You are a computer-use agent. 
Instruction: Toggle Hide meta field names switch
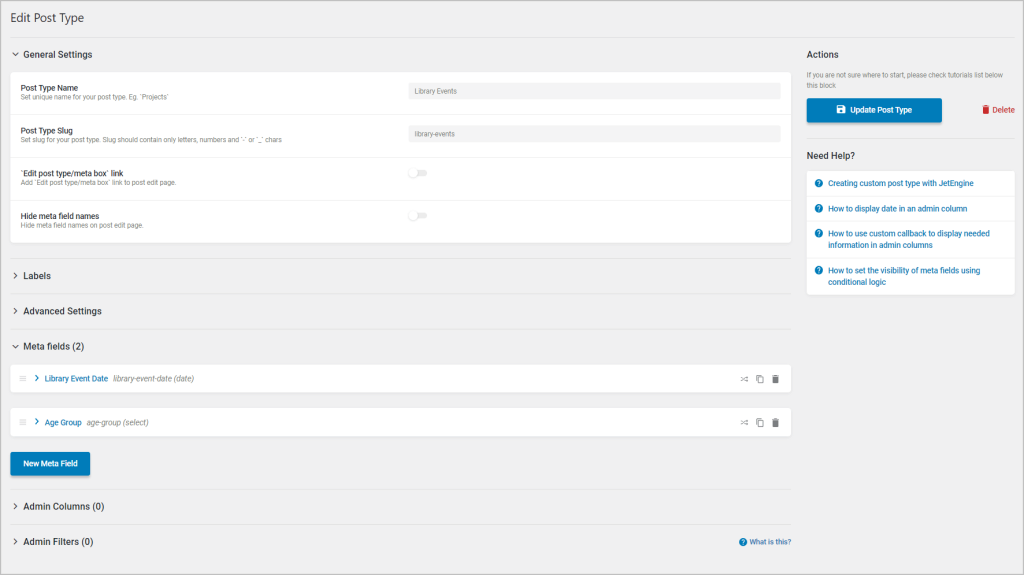click(417, 216)
